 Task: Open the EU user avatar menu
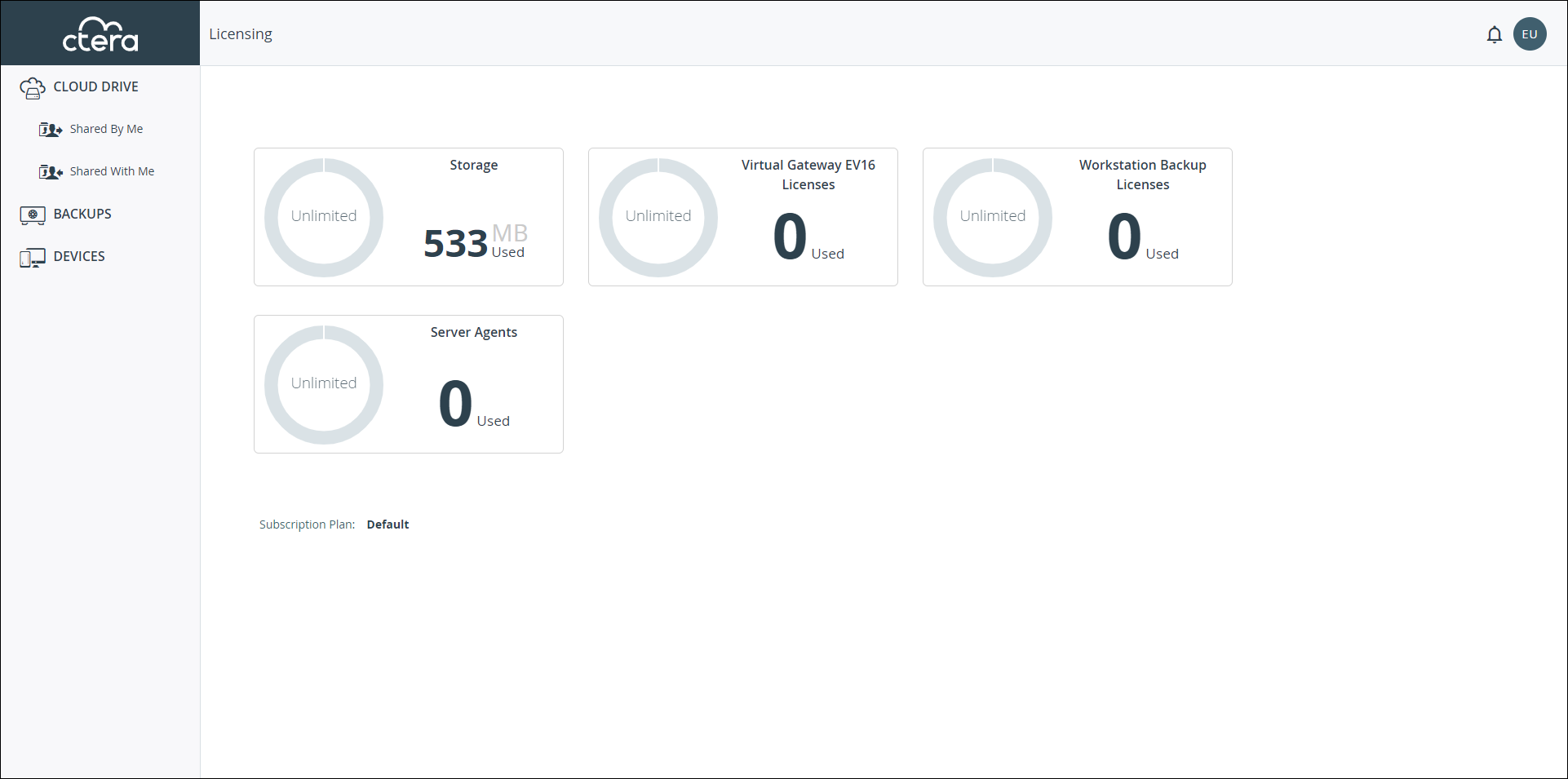click(1530, 34)
